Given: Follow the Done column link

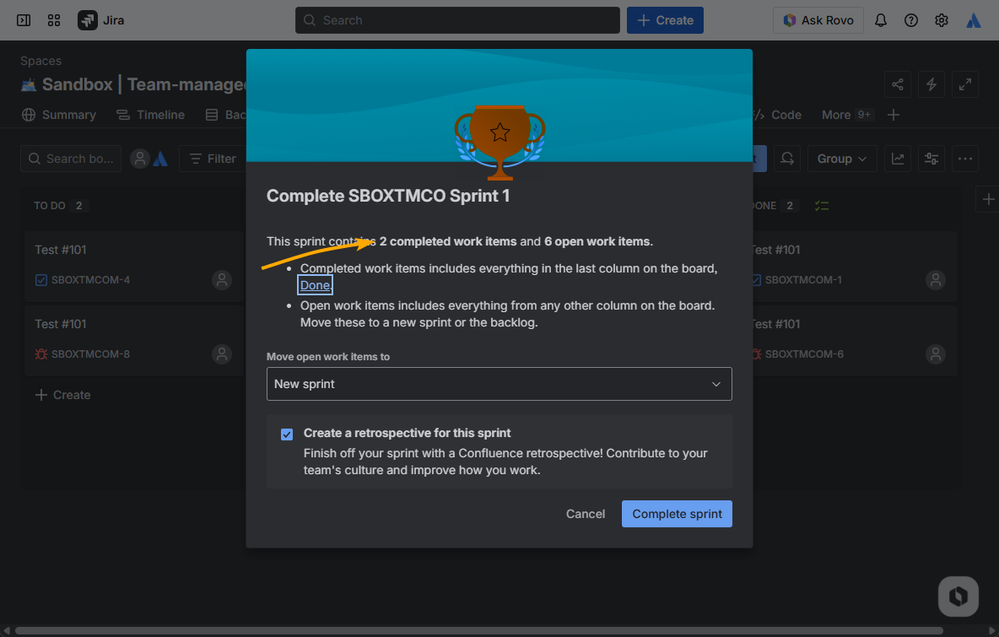Looking at the screenshot, I should click(x=315, y=285).
